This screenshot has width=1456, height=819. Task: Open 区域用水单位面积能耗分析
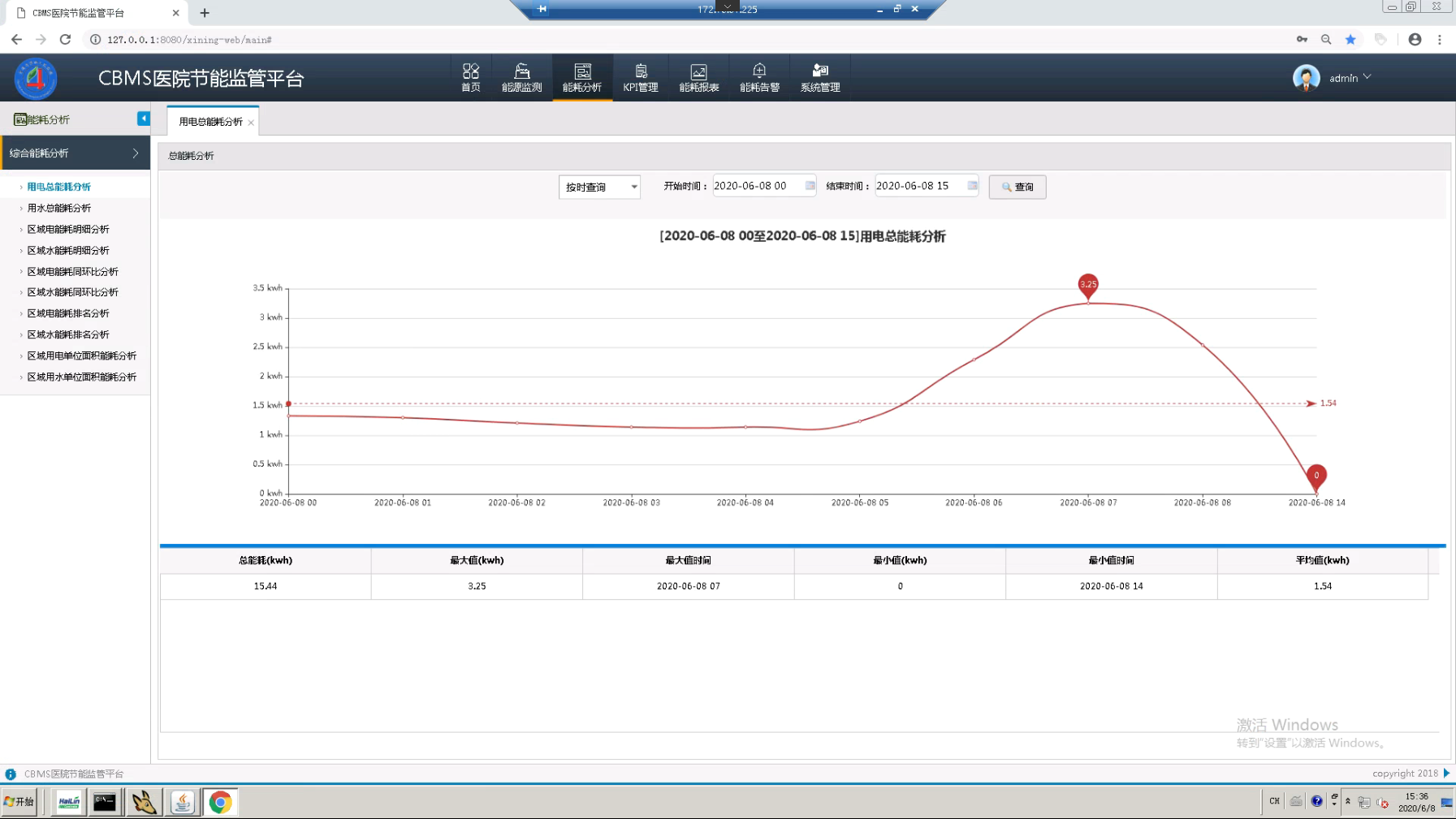pyautogui.click(x=81, y=377)
